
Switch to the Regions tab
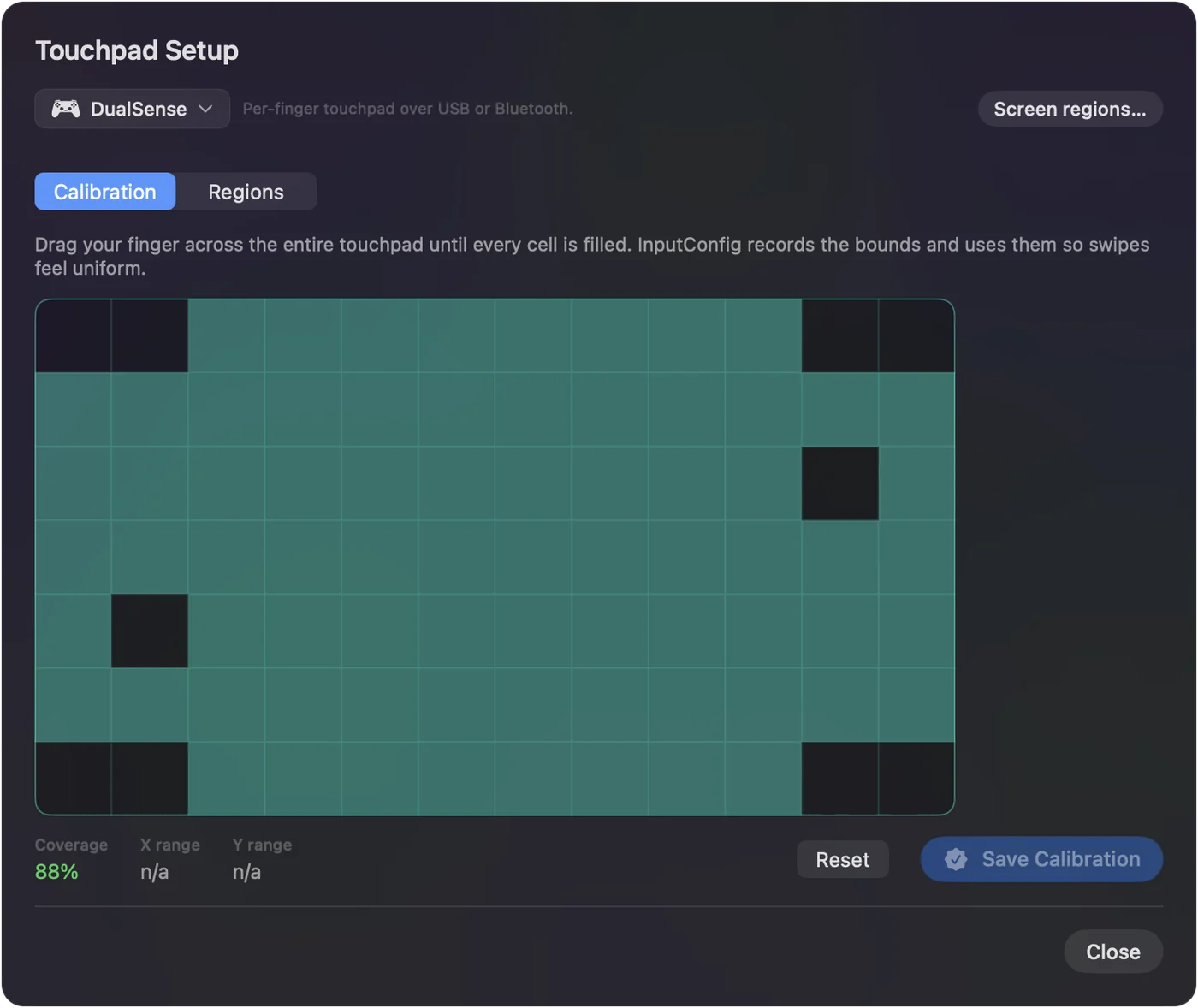[x=246, y=192]
